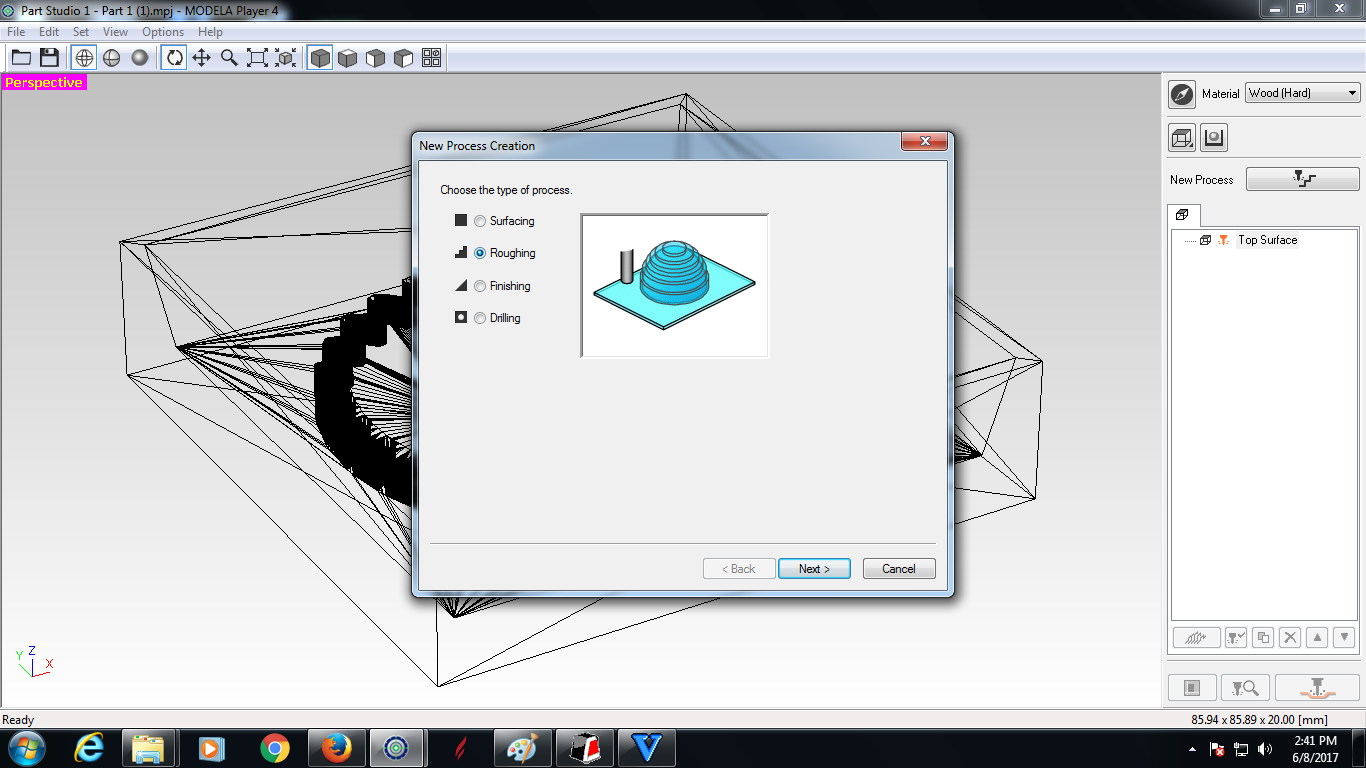
Task: Open the View menu
Action: [x=115, y=32]
